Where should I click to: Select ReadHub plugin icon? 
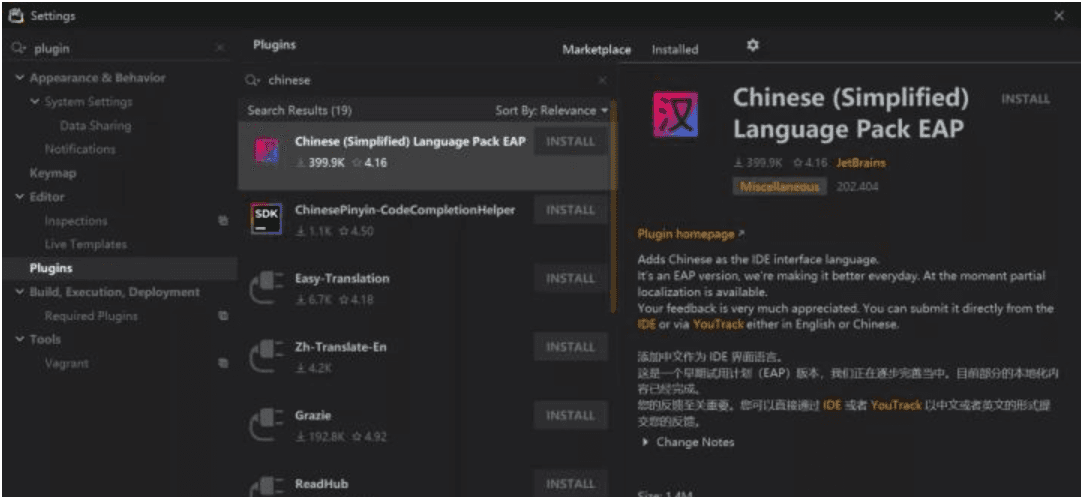coord(266,485)
